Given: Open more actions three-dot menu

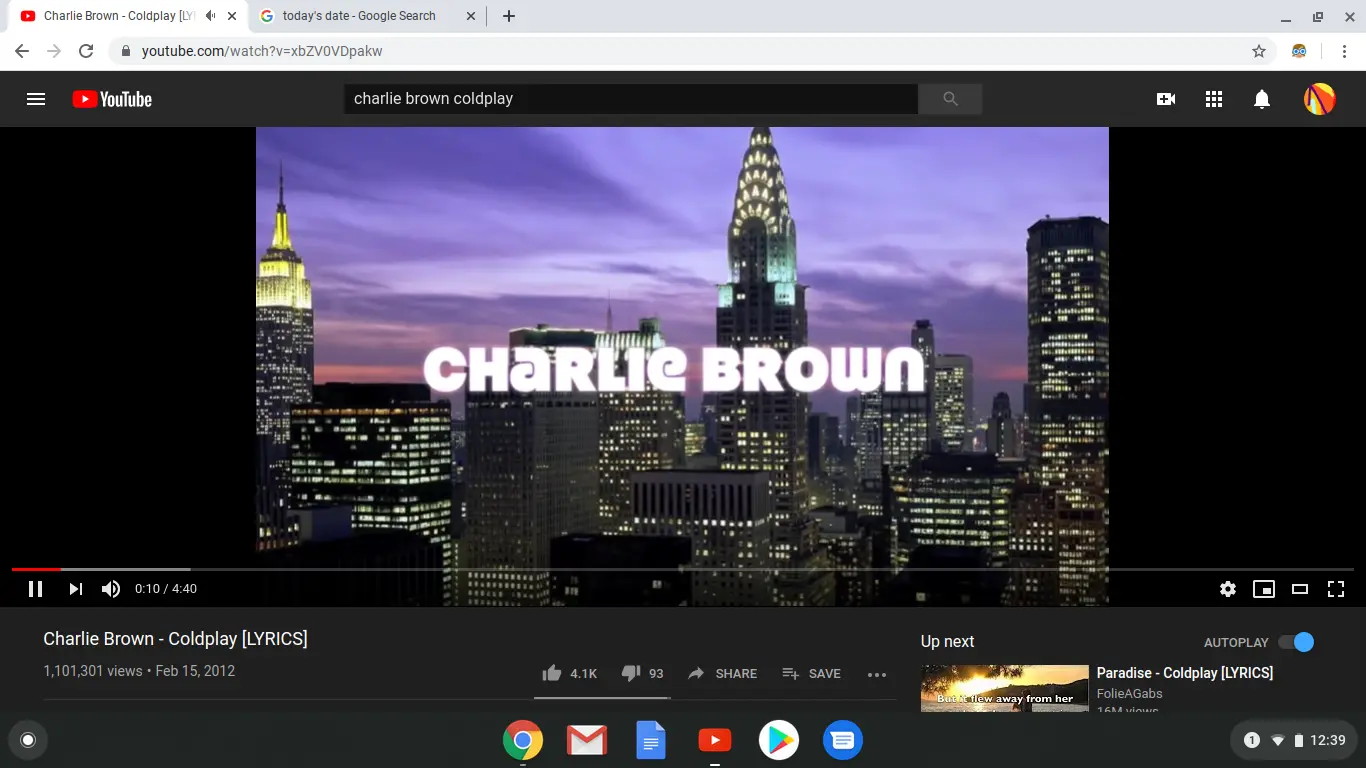Looking at the screenshot, I should 877,674.
